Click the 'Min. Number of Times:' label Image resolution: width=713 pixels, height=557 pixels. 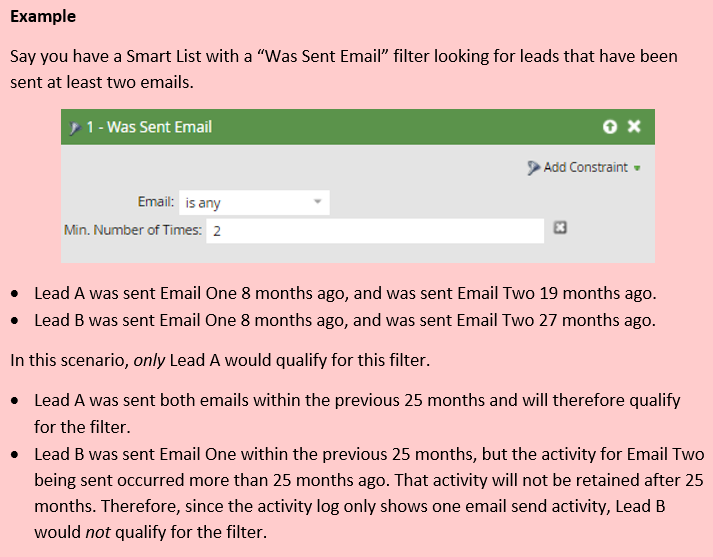[133, 230]
